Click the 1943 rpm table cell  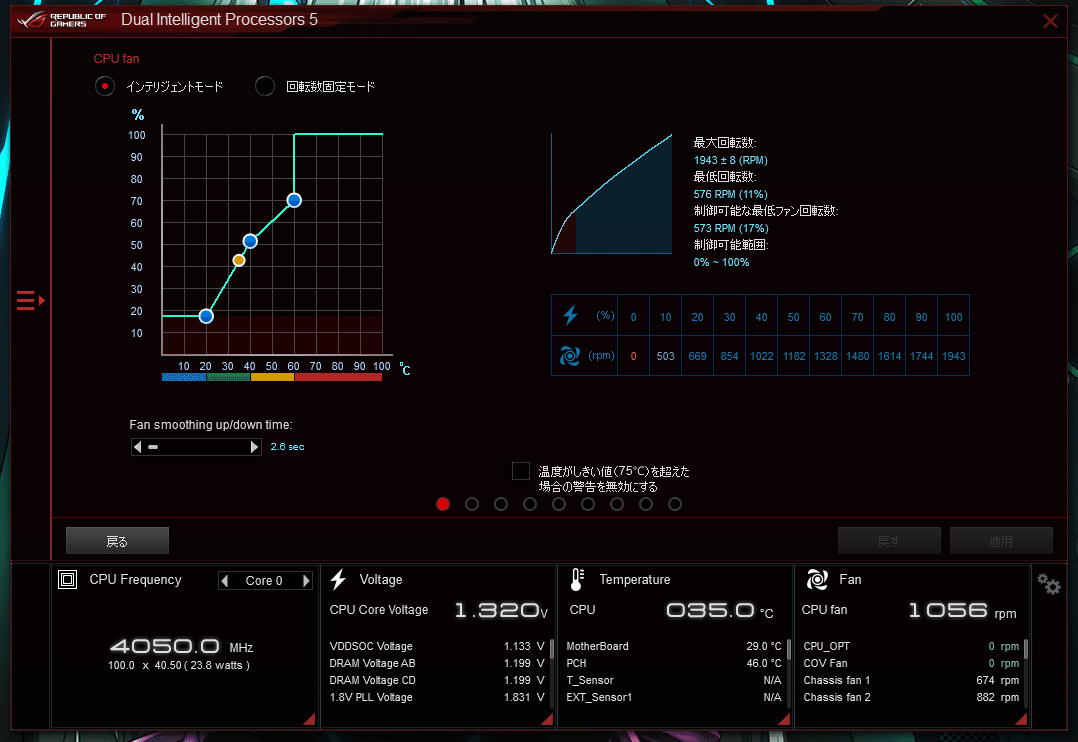coord(954,356)
